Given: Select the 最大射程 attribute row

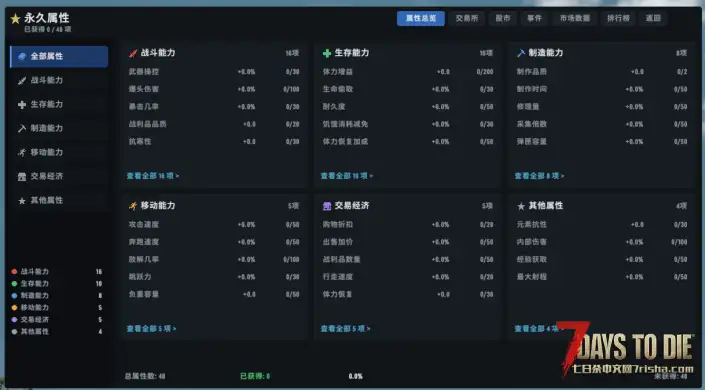Looking at the screenshot, I should click(x=602, y=277).
